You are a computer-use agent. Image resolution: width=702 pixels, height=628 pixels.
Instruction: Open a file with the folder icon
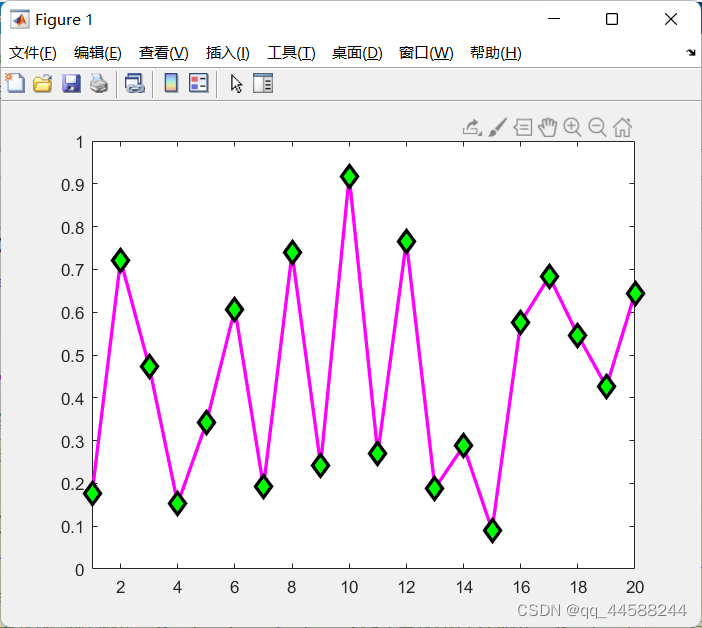43,84
